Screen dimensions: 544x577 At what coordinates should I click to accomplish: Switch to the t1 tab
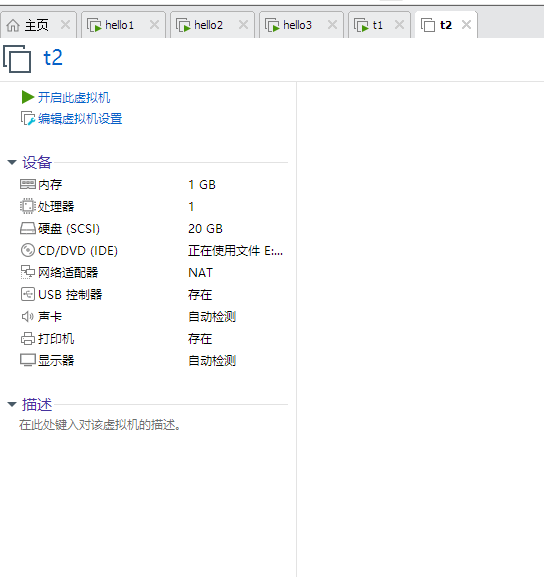point(378,25)
